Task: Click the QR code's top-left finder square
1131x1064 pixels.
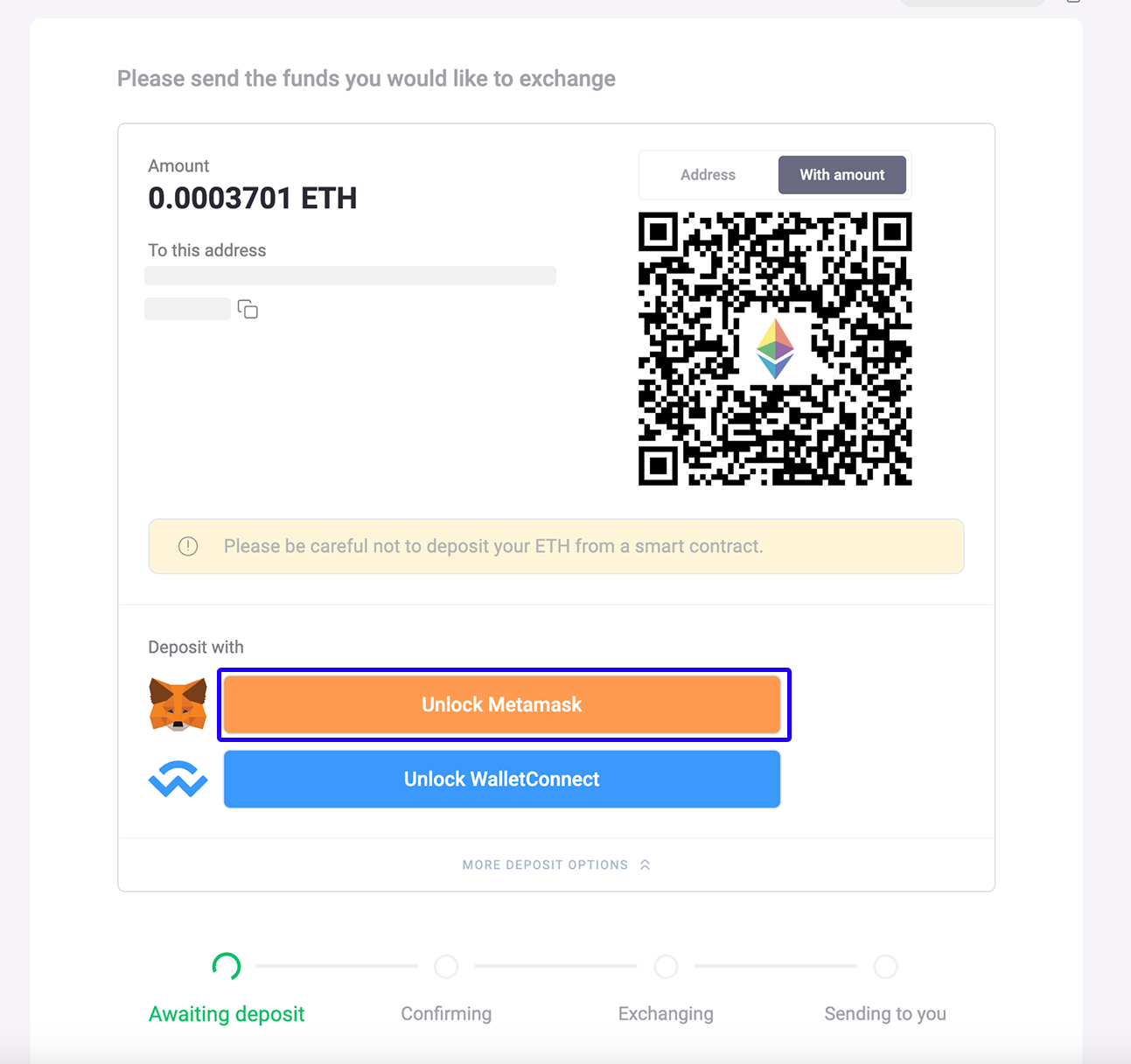Action: coord(658,232)
